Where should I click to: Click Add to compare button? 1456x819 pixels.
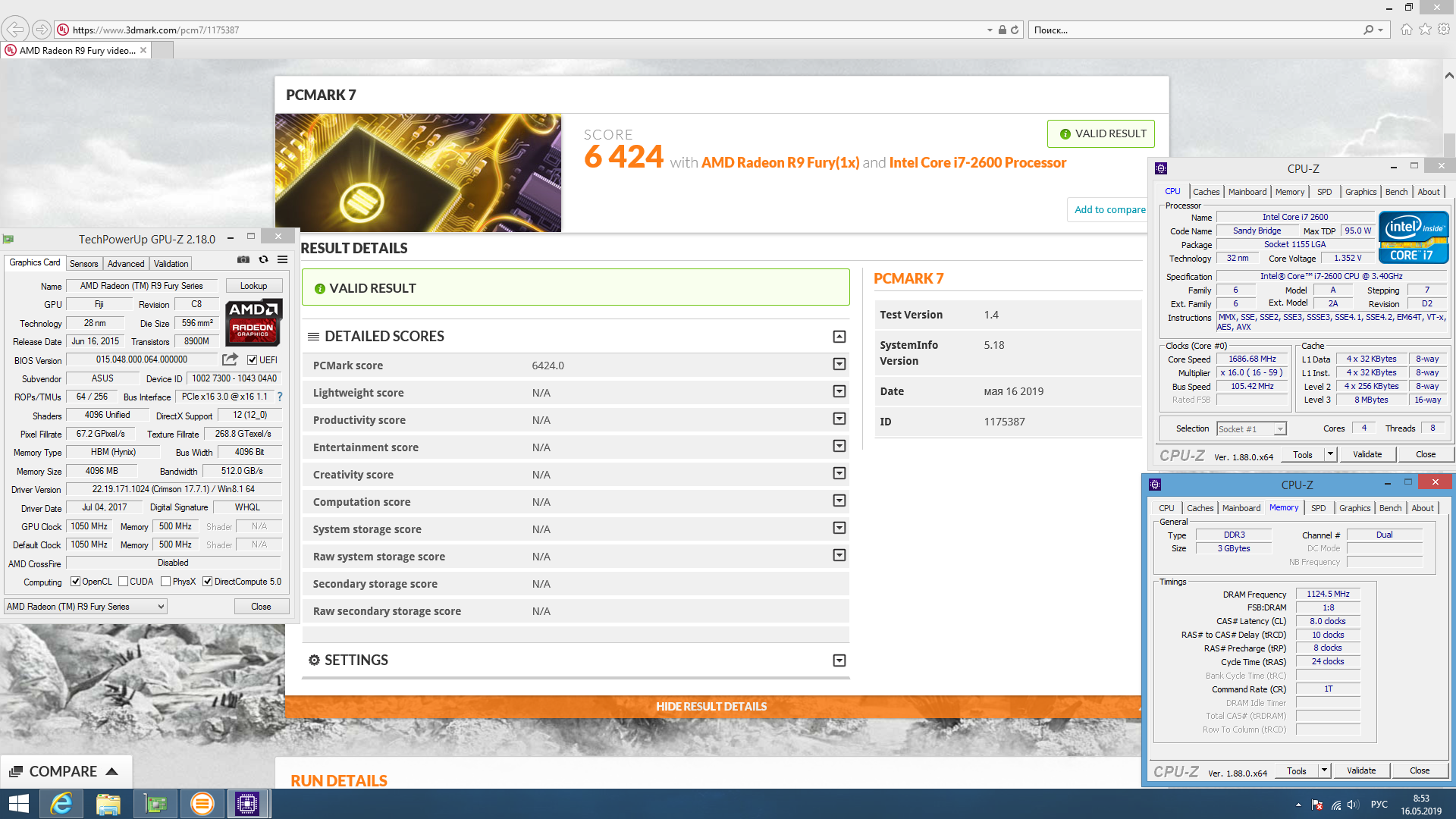point(1109,209)
